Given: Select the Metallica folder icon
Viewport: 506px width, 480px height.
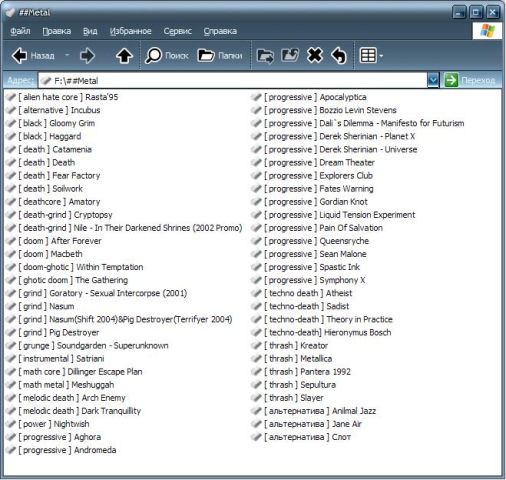Looking at the screenshot, I should point(256,358).
